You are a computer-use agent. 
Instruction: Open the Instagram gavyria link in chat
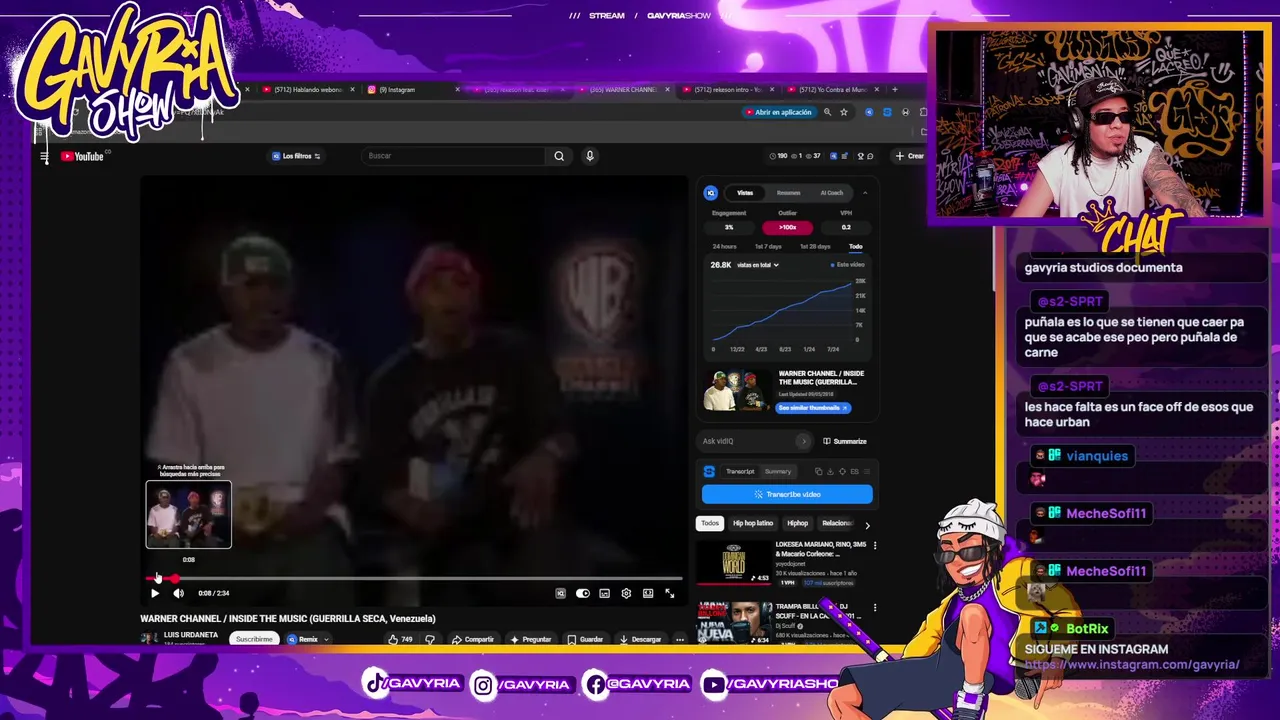coord(1132,664)
